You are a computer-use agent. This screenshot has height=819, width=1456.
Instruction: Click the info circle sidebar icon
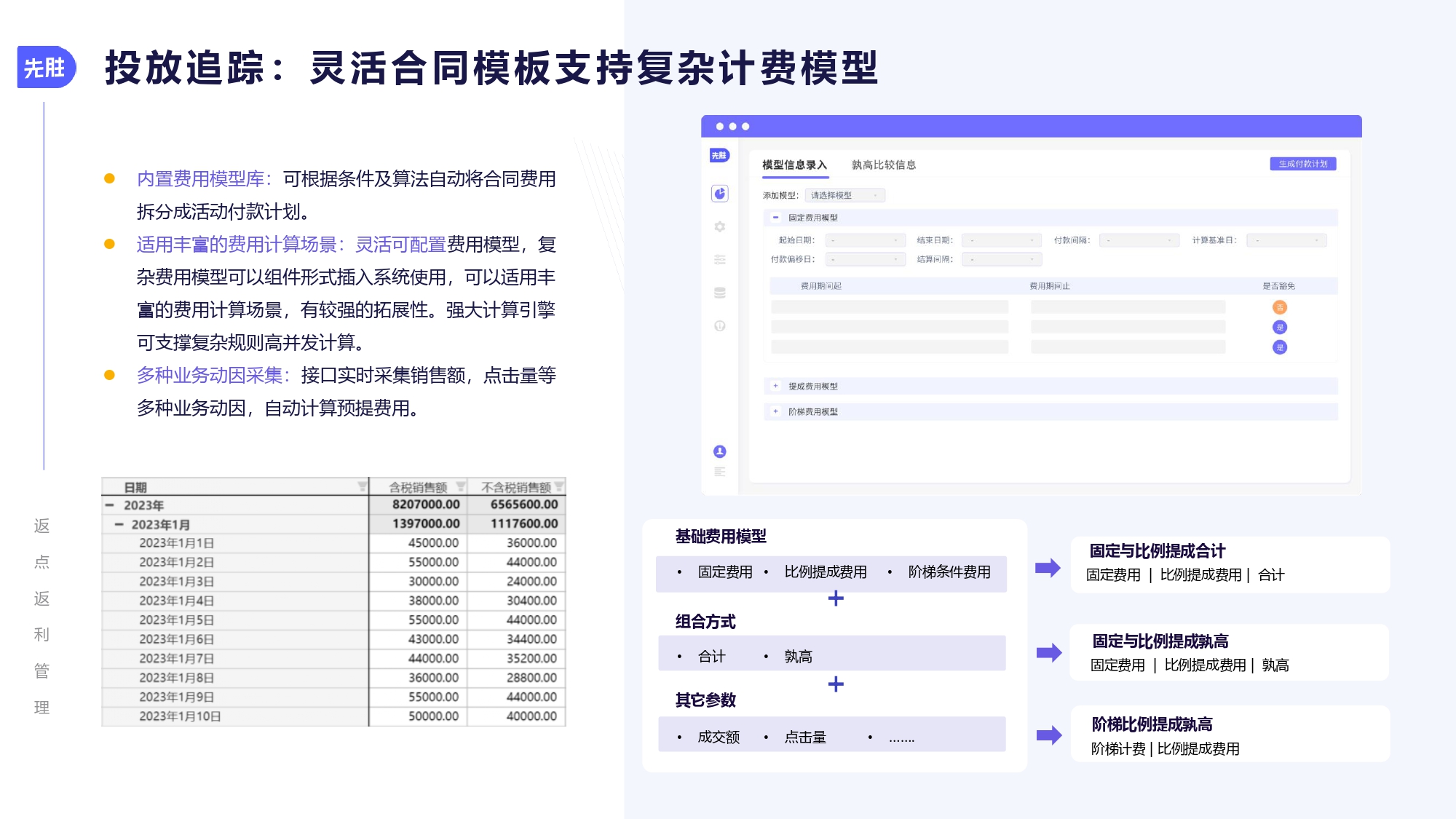click(x=720, y=325)
